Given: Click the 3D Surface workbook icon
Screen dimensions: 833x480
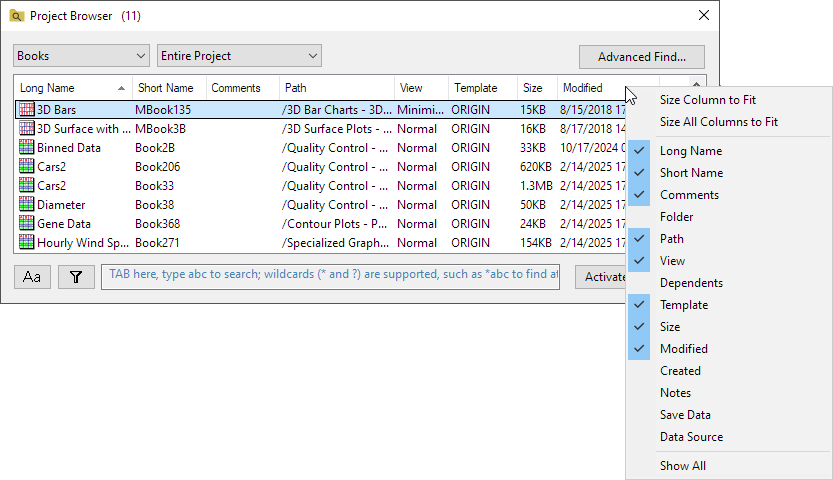Looking at the screenshot, I should coord(27,129).
